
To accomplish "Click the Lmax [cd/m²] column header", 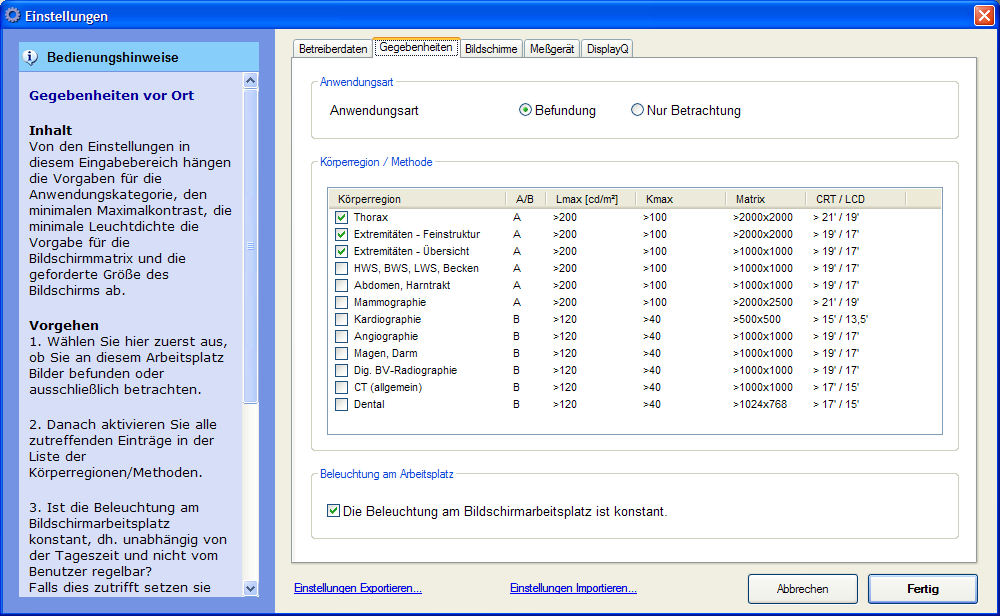I will pos(591,199).
